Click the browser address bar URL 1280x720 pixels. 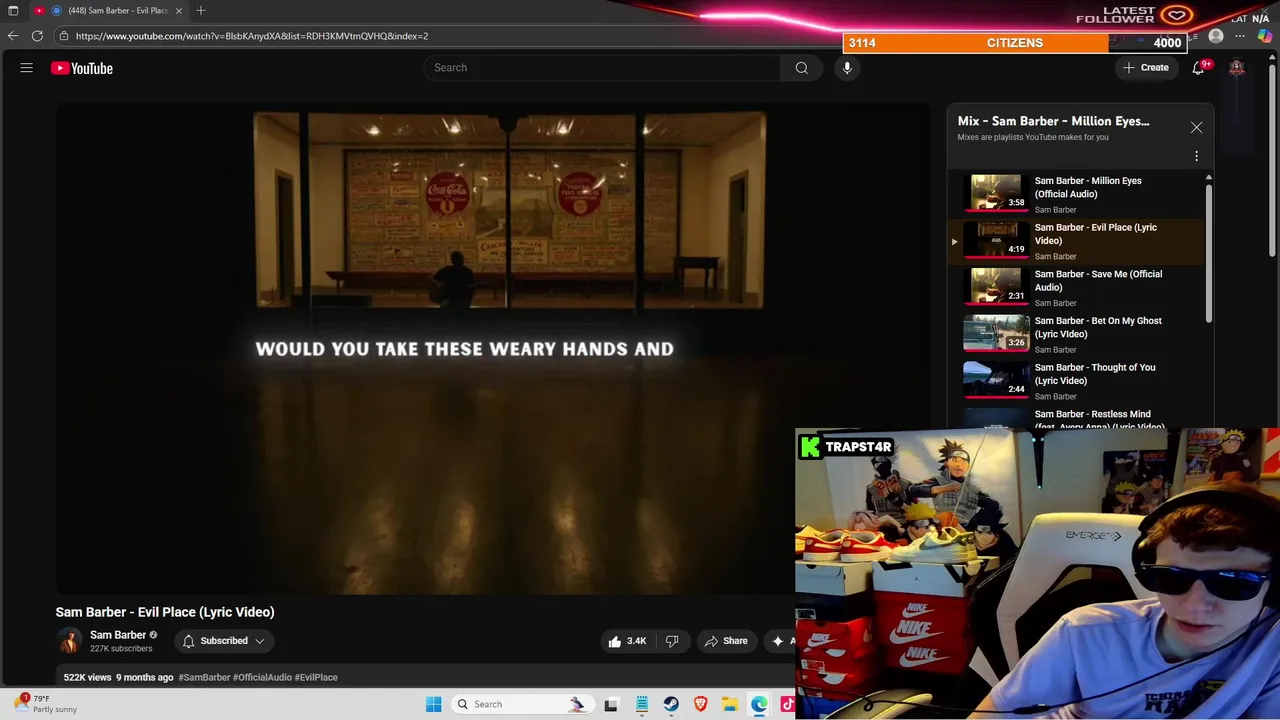[x=252, y=36]
